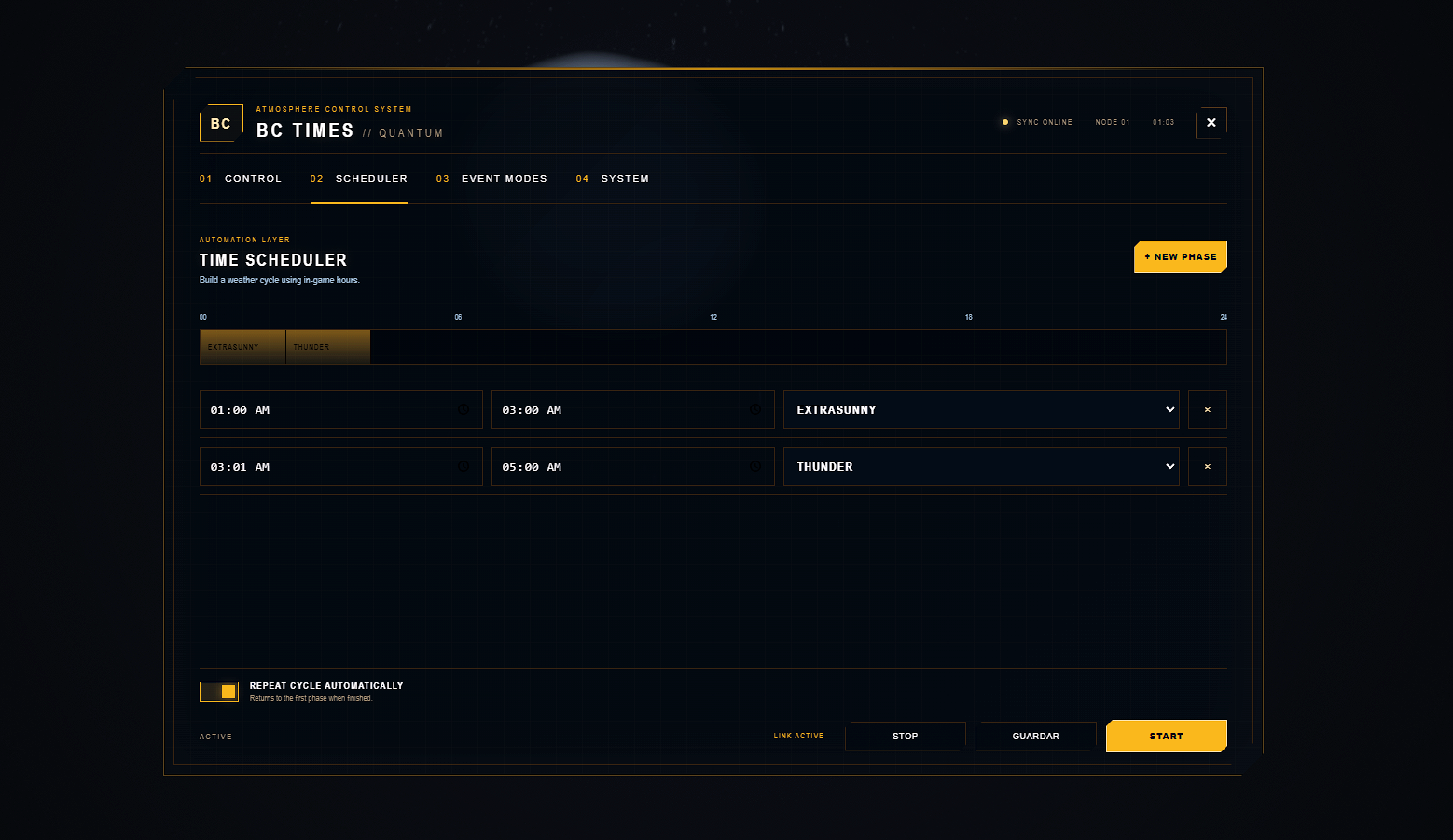The image size is (1453, 840).
Task: Click the Start button
Action: [1167, 736]
